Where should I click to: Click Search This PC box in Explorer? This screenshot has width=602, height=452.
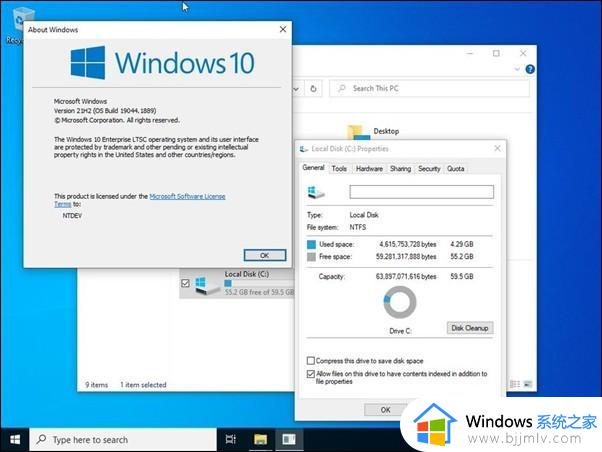pos(429,89)
